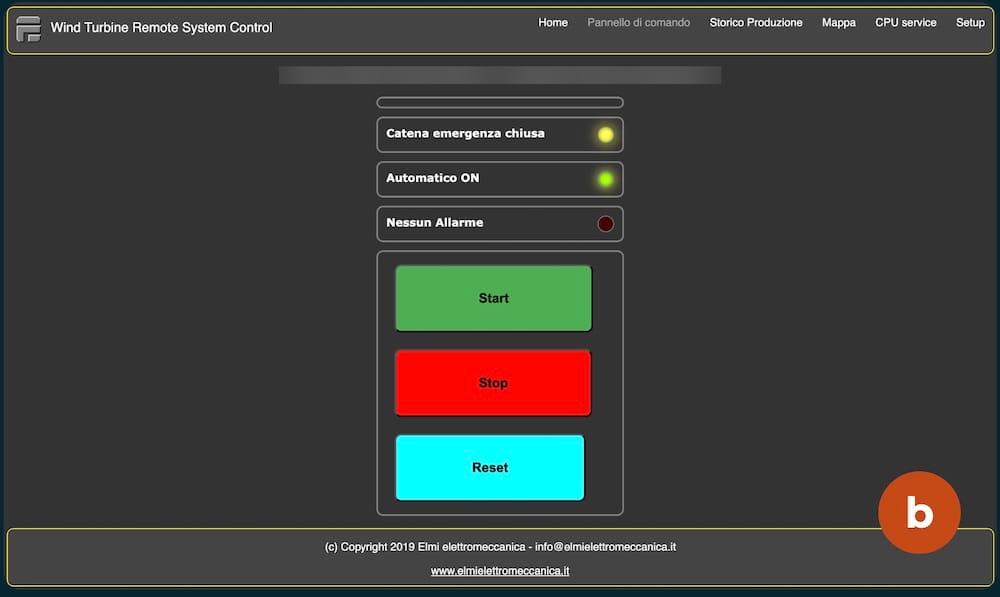Click the yellow Catena emergenza chiusa indicator light
The height and width of the screenshot is (597, 1000).
pos(605,135)
